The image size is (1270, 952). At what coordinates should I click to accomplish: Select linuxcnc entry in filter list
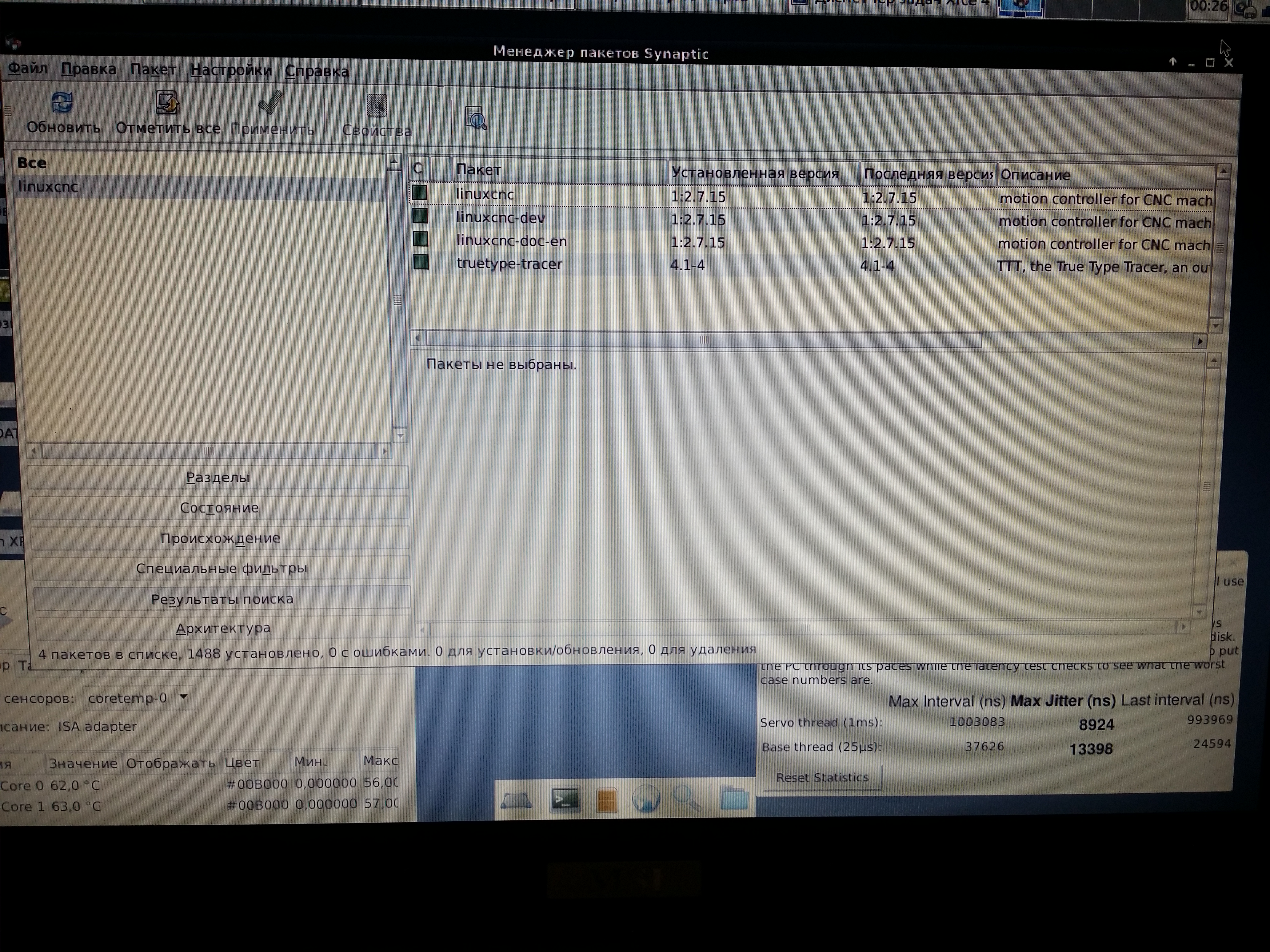point(48,187)
